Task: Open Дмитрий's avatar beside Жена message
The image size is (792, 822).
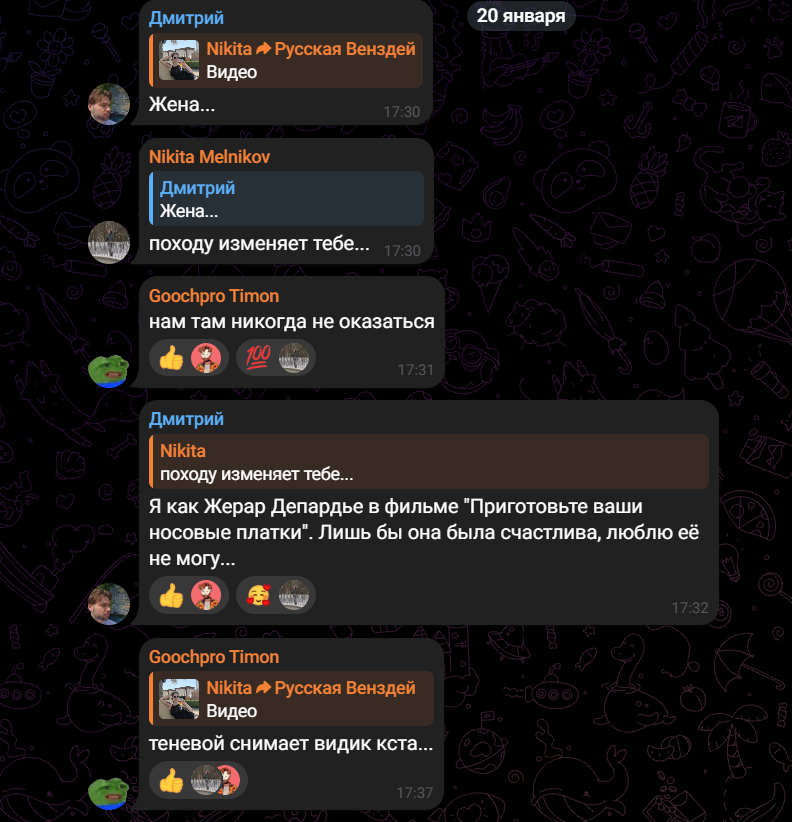Action: [109, 104]
